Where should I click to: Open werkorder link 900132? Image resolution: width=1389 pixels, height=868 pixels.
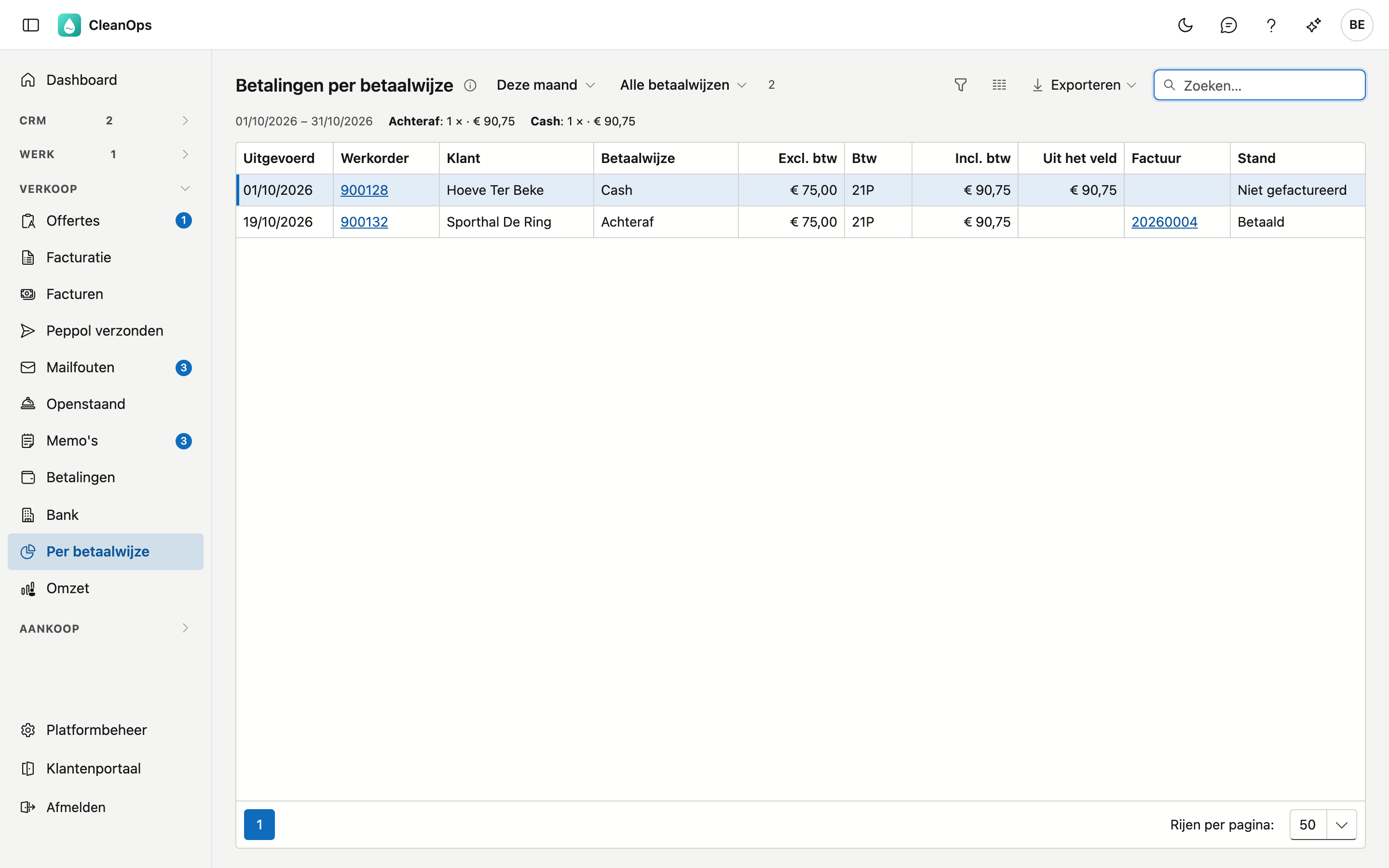tap(364, 222)
